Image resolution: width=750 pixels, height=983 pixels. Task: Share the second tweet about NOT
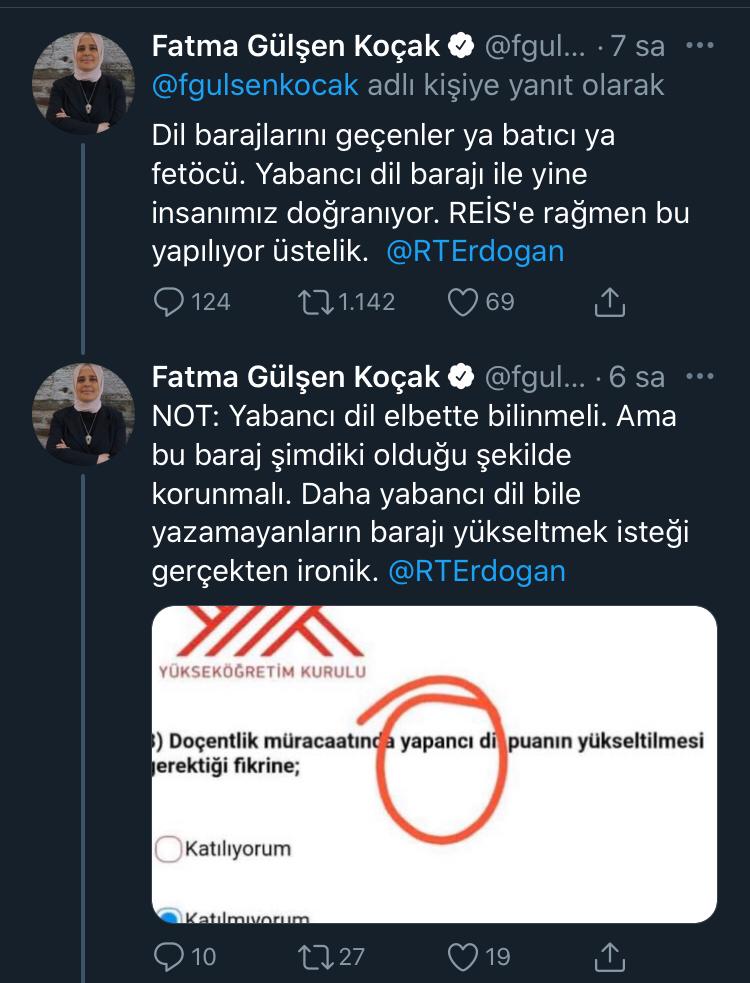(610, 957)
